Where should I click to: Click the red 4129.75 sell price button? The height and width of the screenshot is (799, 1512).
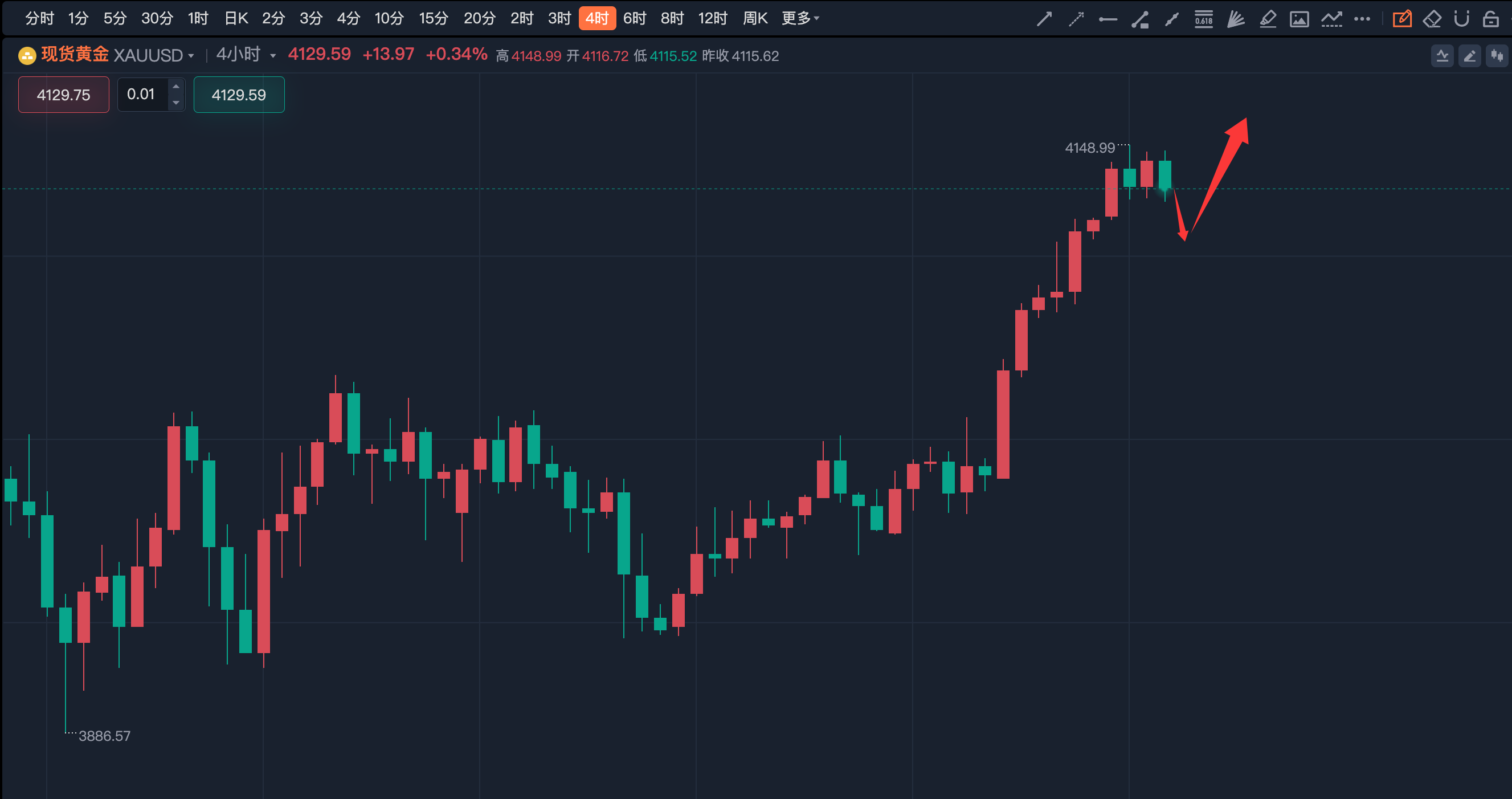(63, 95)
